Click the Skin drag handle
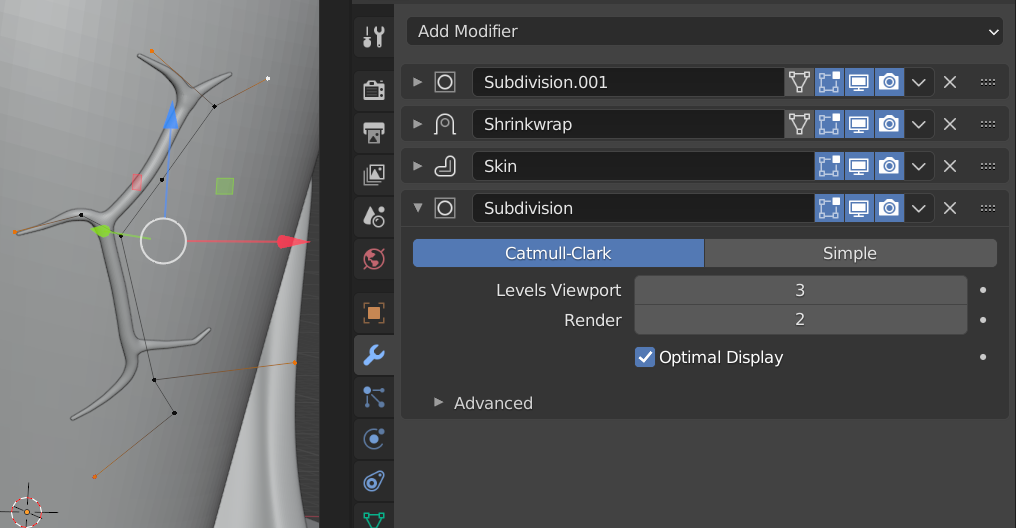The image size is (1016, 528). [x=987, y=166]
